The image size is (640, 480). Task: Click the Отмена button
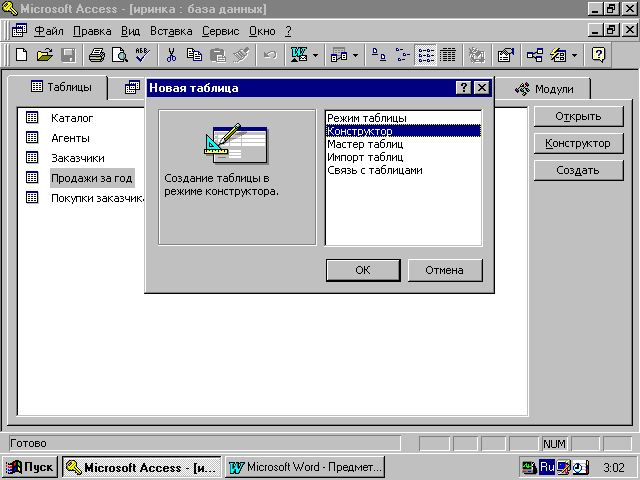[x=444, y=270]
